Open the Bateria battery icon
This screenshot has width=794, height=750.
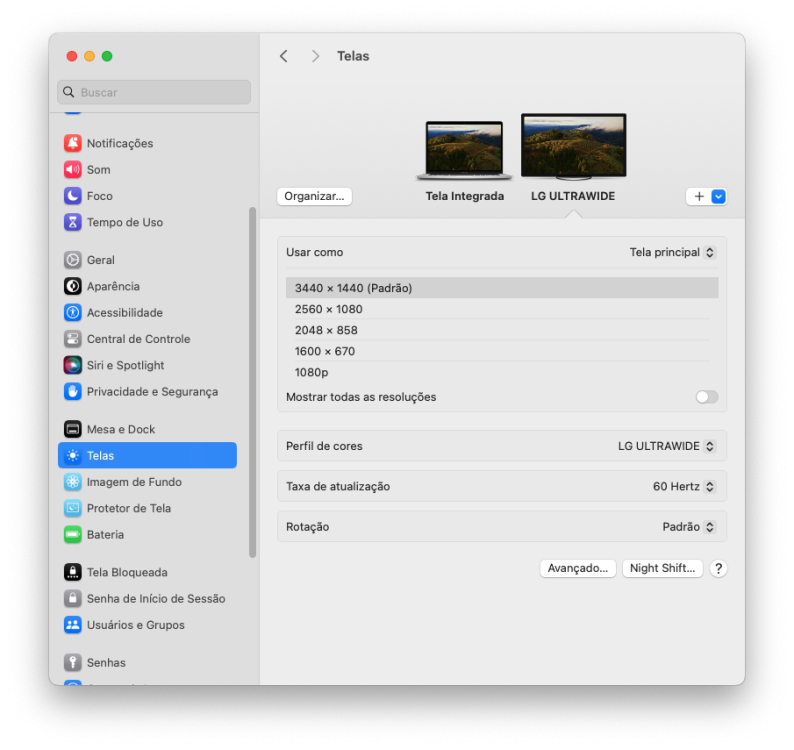72,534
